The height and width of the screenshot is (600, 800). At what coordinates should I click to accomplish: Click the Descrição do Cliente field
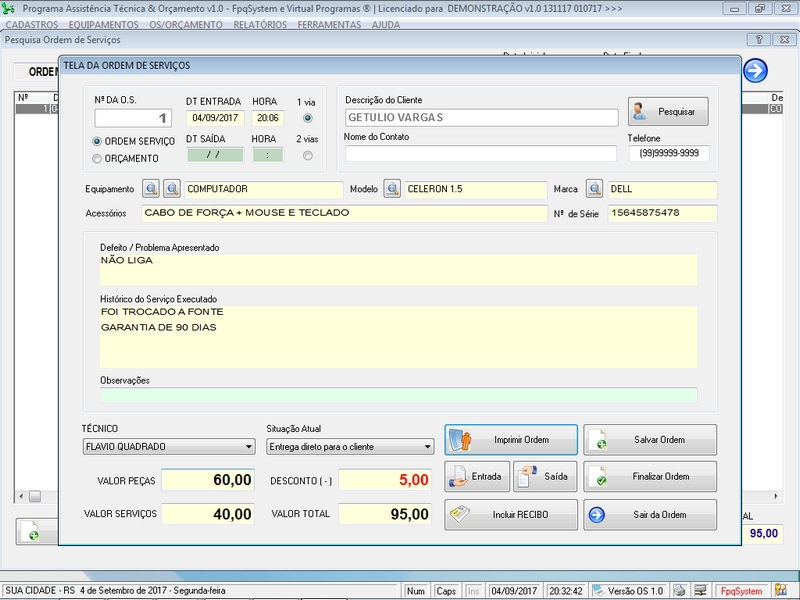tap(482, 117)
